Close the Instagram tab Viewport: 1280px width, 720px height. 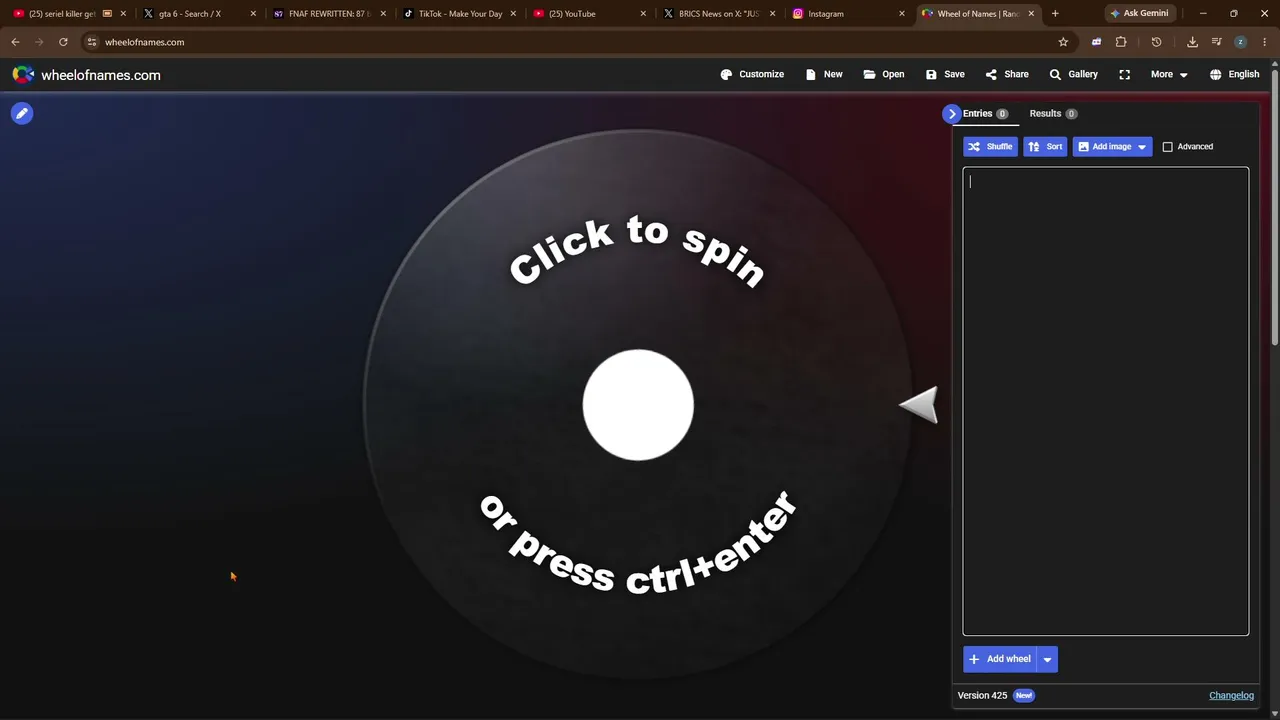902,14
